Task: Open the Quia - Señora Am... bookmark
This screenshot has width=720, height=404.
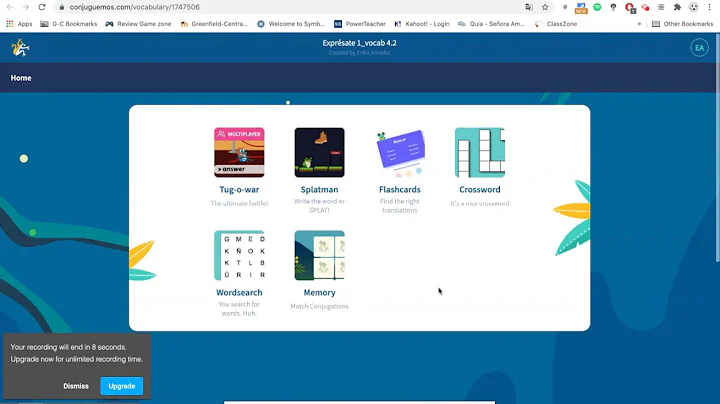Action: [491, 24]
